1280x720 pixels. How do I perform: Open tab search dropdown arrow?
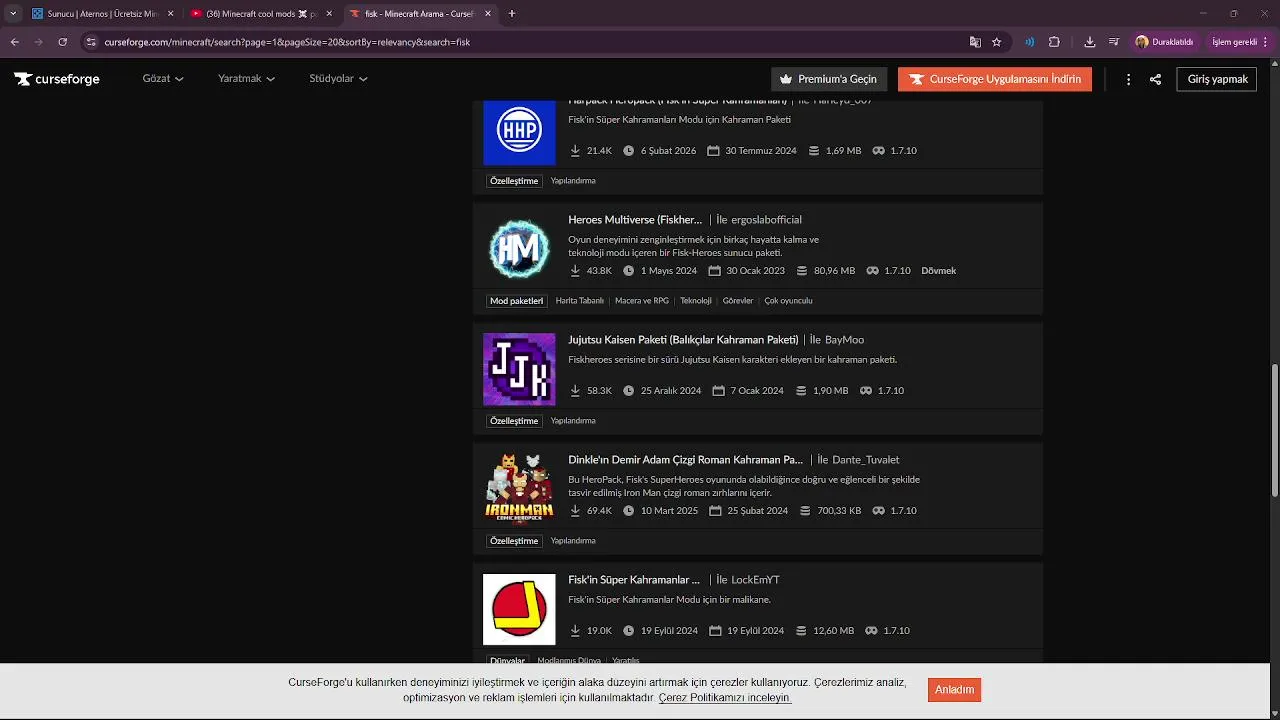point(13,14)
